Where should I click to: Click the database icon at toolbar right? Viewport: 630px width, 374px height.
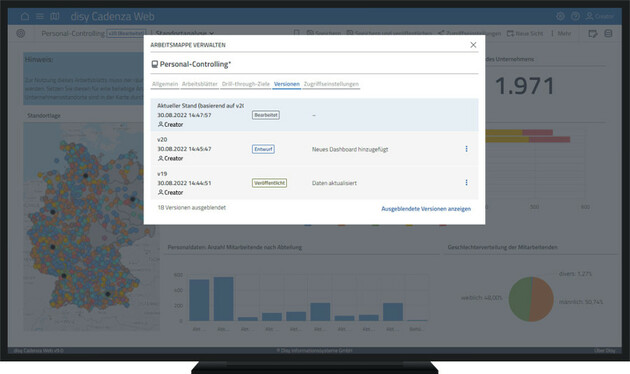(x=608, y=33)
